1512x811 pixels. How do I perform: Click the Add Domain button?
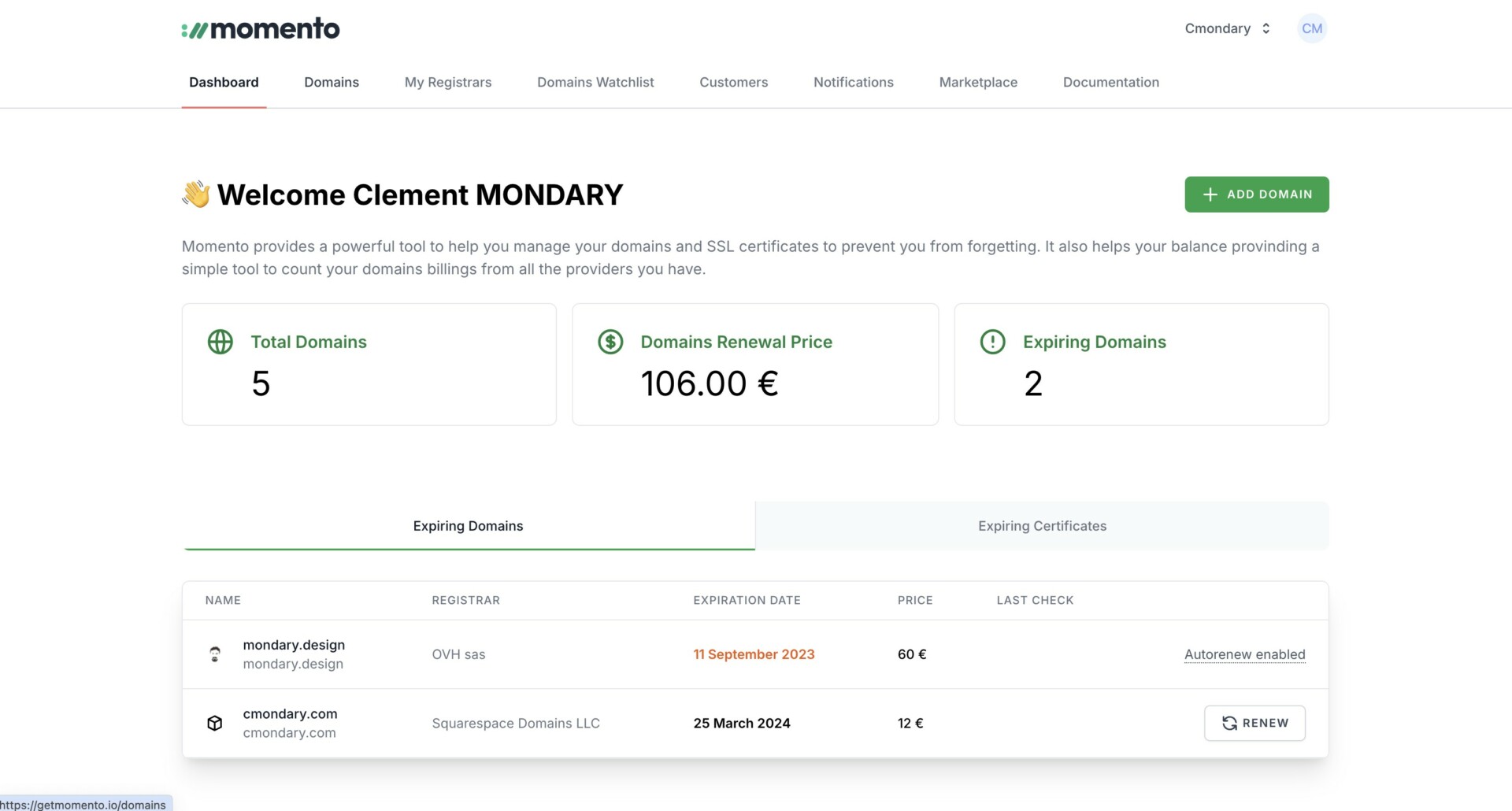click(x=1257, y=194)
